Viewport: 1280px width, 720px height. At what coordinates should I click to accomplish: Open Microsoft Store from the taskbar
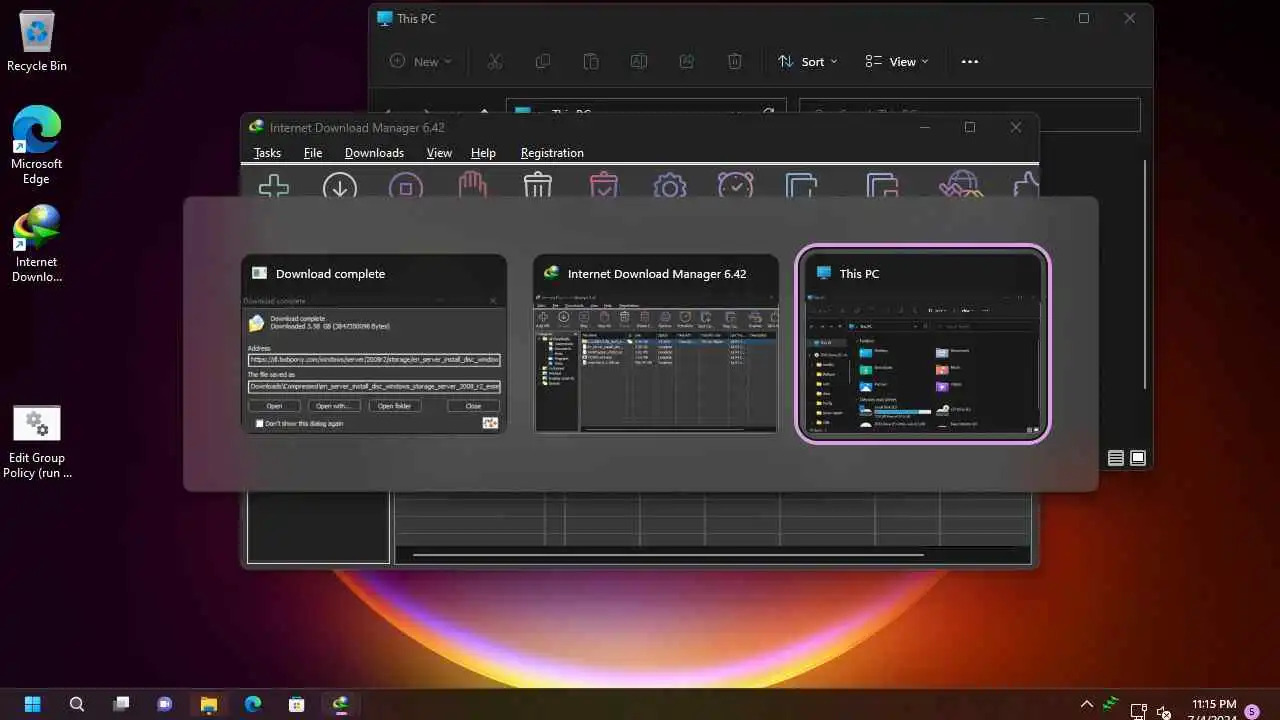pyautogui.click(x=297, y=704)
